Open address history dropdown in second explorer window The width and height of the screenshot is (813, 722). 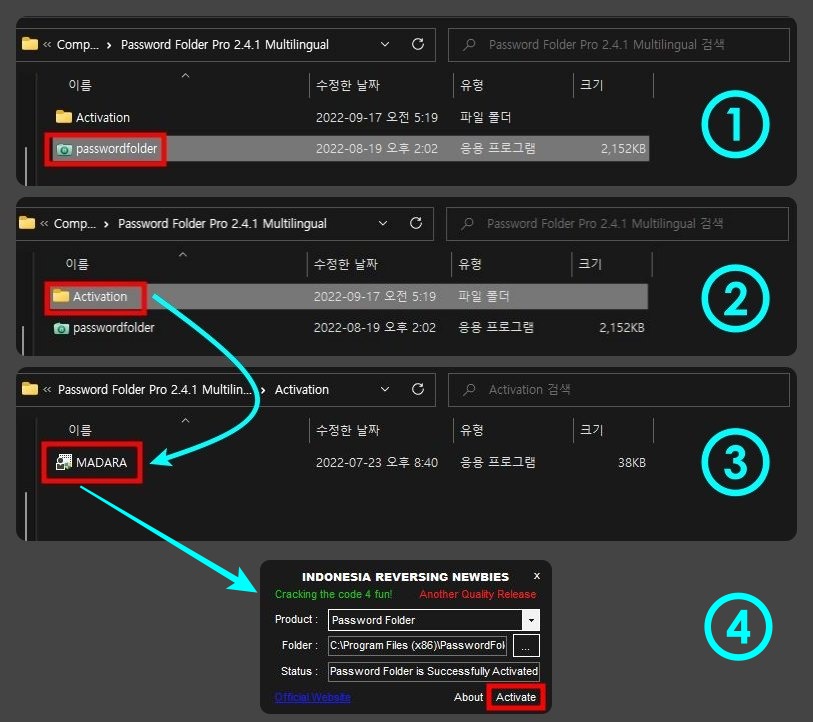click(383, 224)
